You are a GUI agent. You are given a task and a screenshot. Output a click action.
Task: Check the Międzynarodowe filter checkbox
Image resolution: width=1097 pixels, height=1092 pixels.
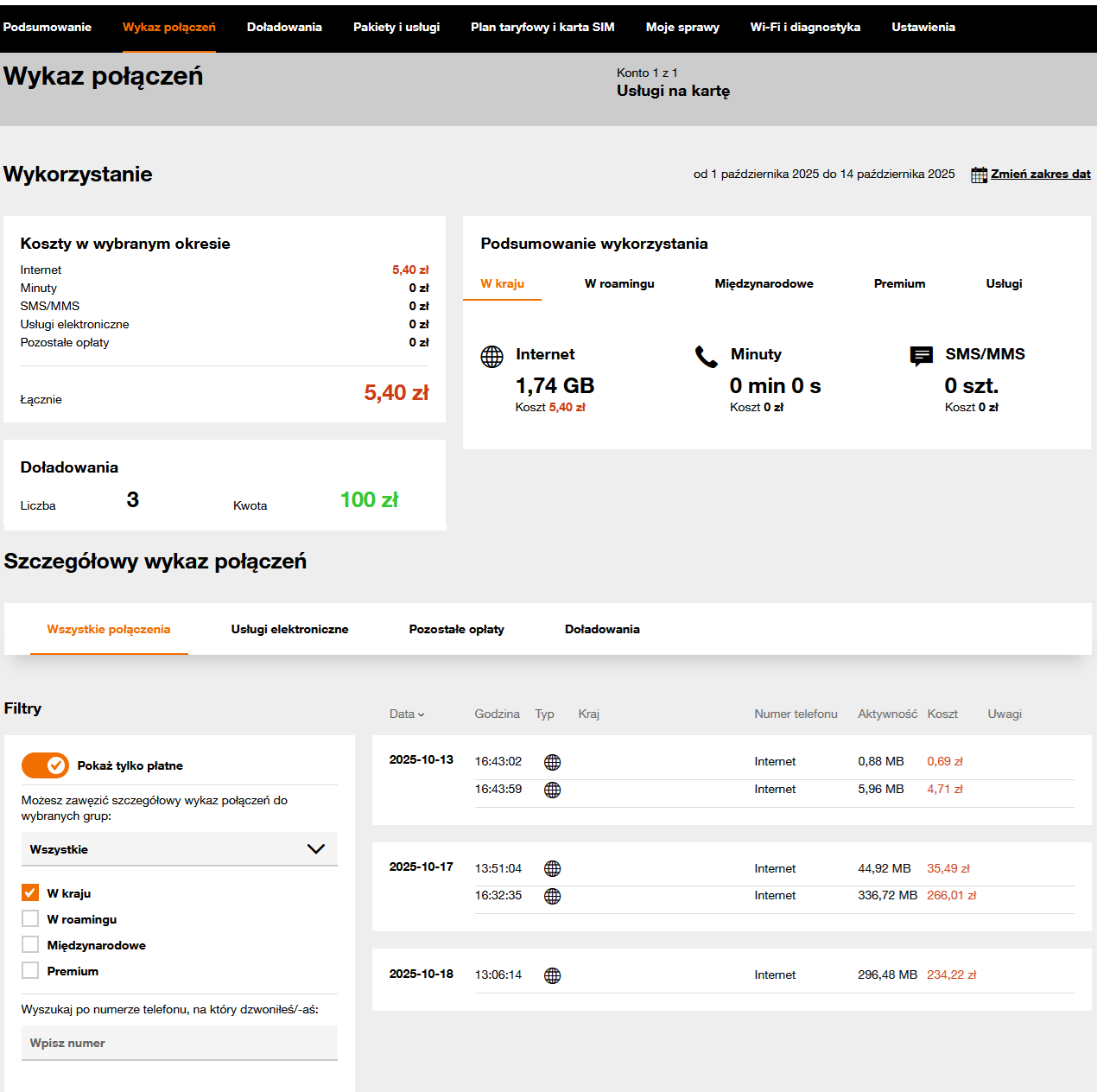[x=30, y=944]
